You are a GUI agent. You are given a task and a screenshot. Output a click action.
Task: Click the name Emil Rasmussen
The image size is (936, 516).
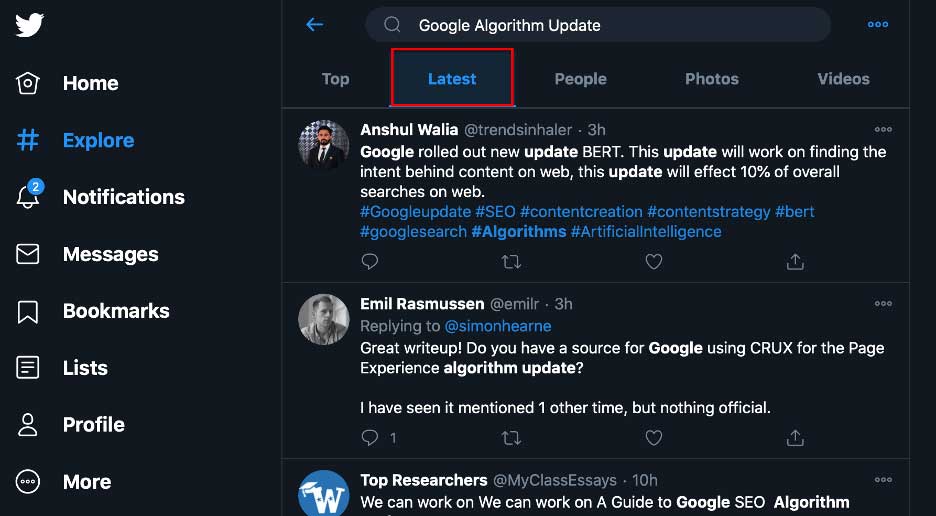coord(422,304)
